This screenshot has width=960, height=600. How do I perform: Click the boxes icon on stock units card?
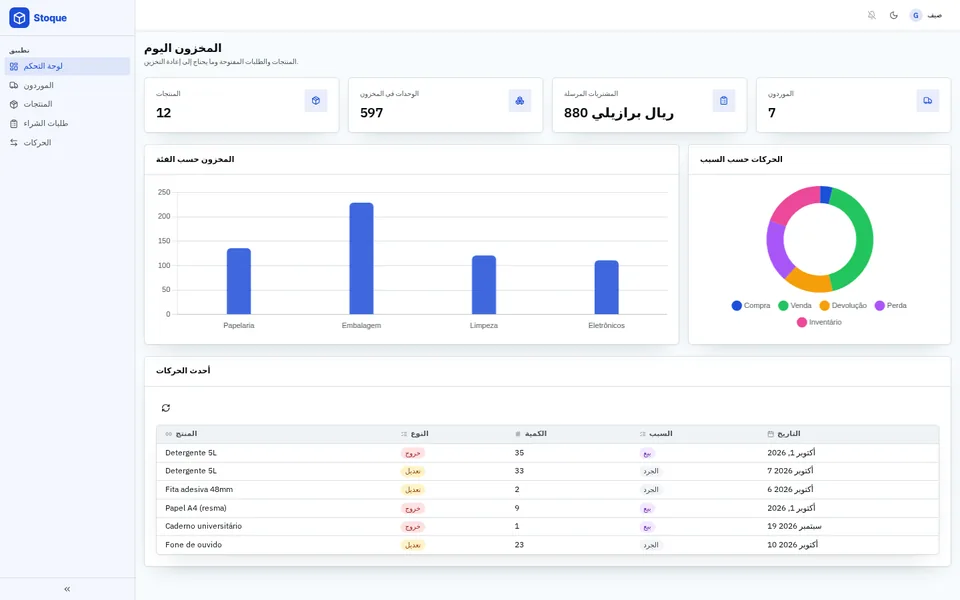pos(520,100)
